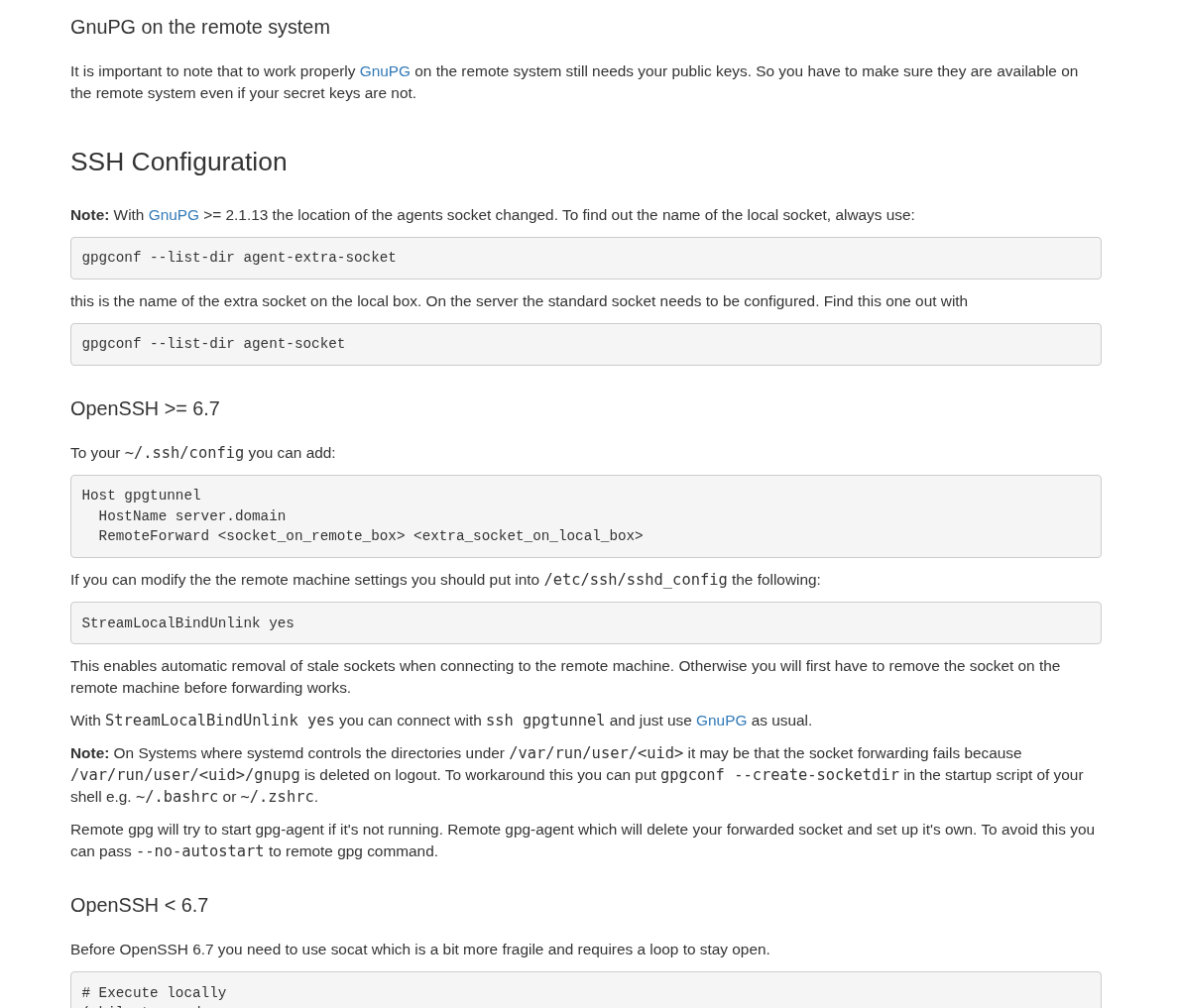Click the inline '--no-autostart' option
Viewport: 1179px width, 1008px height.
click(x=199, y=851)
